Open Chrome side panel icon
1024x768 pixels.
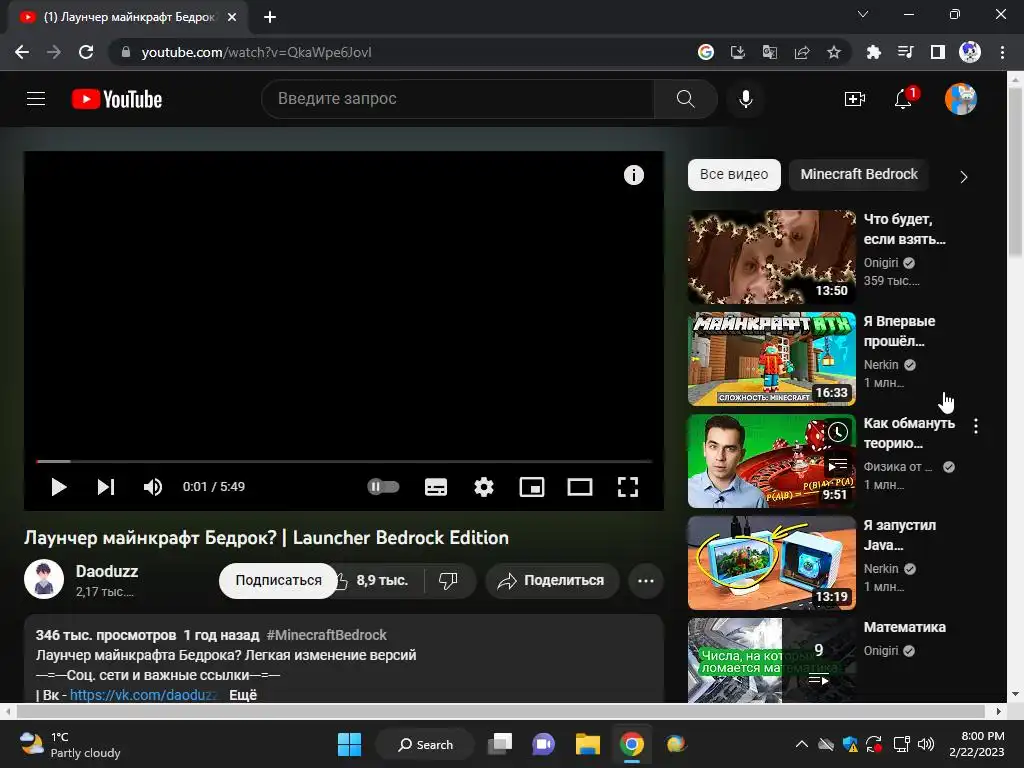pos(938,52)
